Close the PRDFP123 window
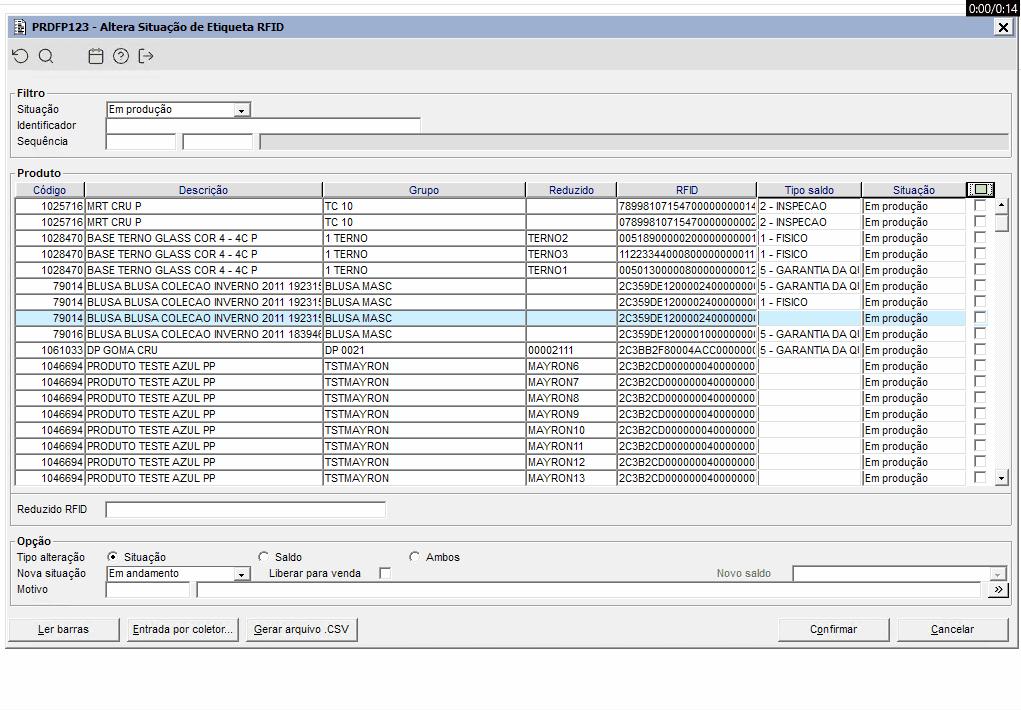Screen dimensions: 1021x710 tap(1003, 27)
